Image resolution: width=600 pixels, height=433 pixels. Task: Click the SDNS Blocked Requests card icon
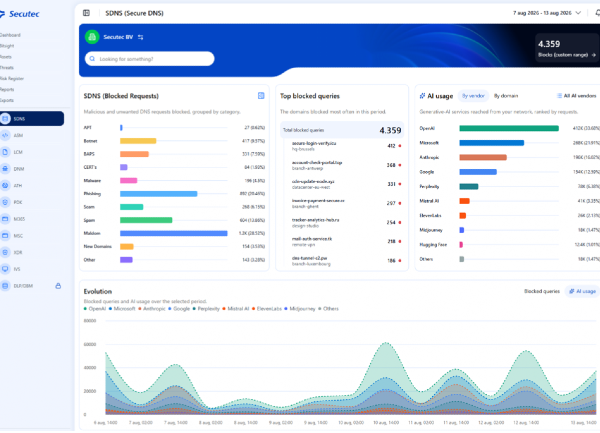click(x=261, y=96)
